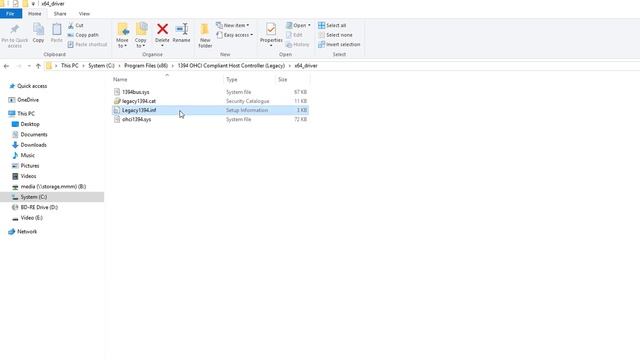Sort by the Name column header
Image resolution: width=640 pixels, height=360 pixels.
point(120,80)
